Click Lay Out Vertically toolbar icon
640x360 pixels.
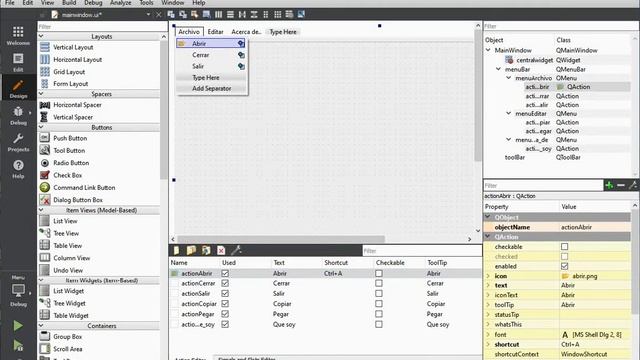(230, 15)
